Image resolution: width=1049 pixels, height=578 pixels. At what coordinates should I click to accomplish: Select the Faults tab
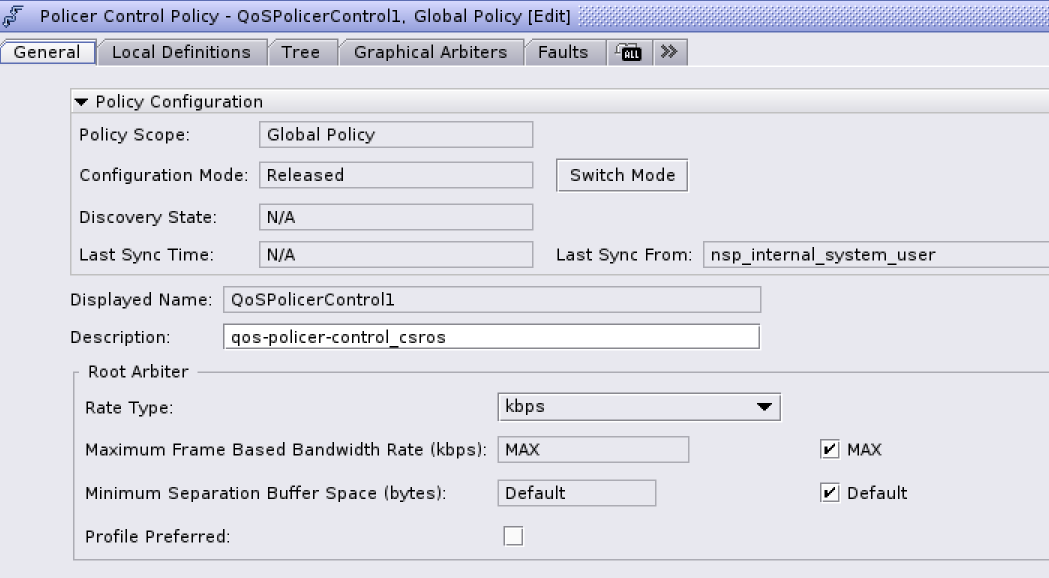(x=563, y=52)
